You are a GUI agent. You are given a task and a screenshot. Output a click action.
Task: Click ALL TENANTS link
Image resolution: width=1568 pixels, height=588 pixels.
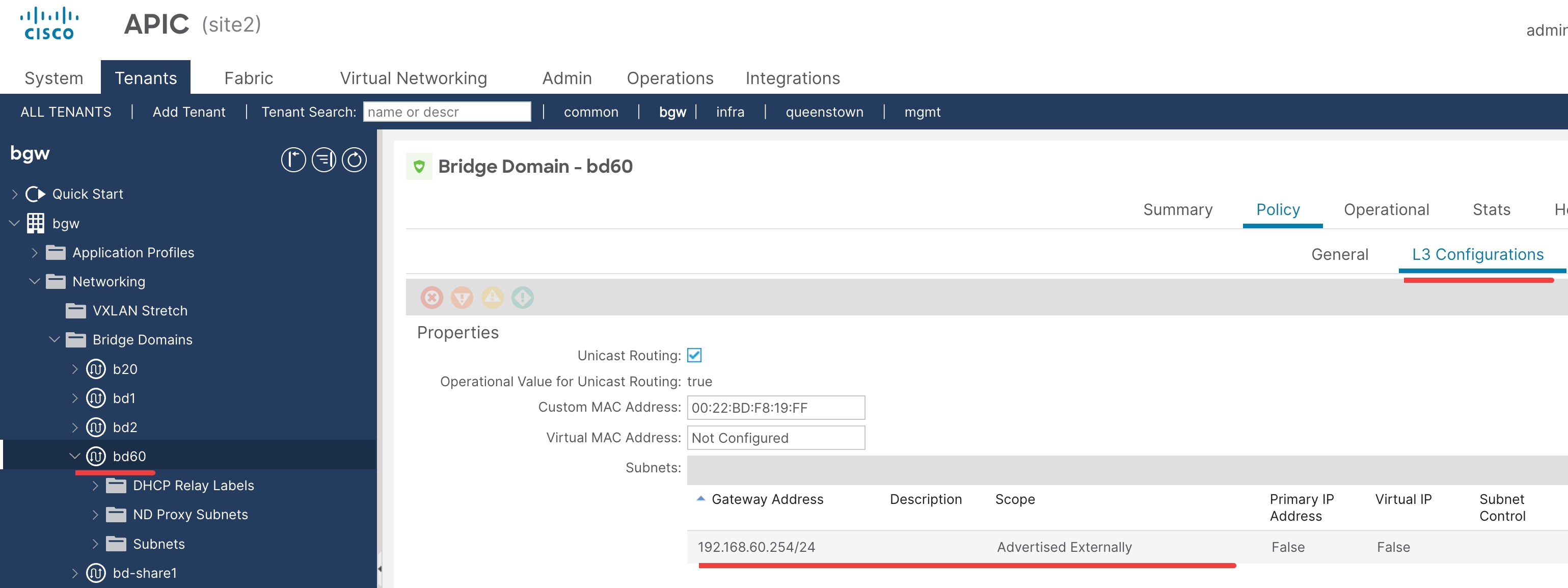point(66,112)
